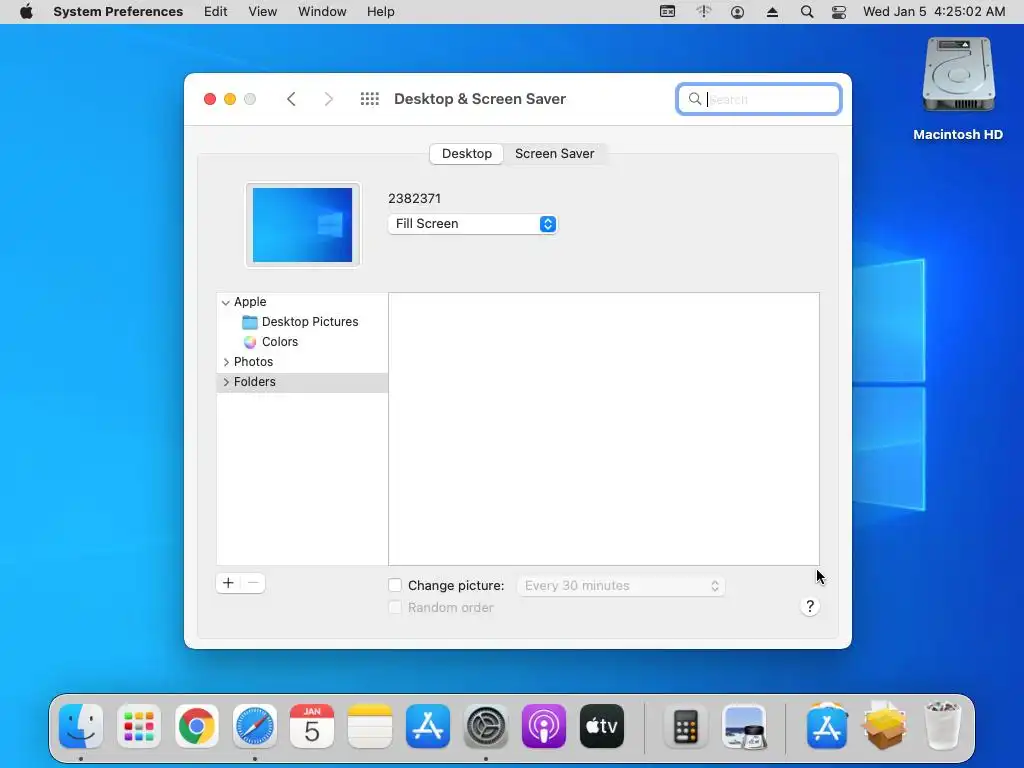Click the Search field in preferences window
Image resolution: width=1024 pixels, height=768 pixels.
point(759,99)
